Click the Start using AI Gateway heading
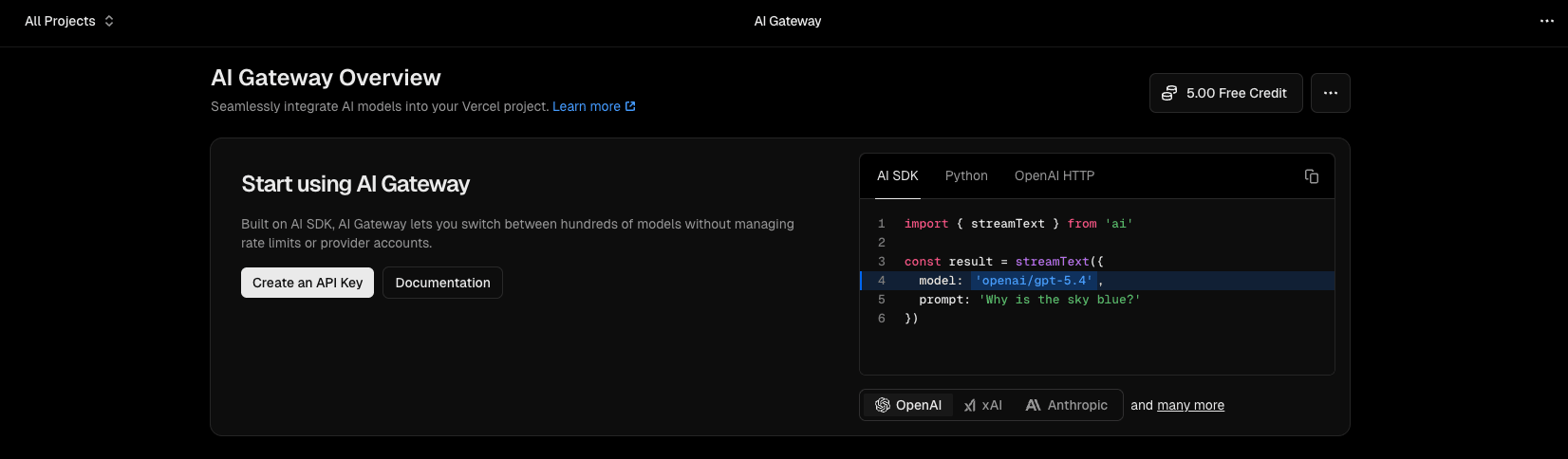This screenshot has width=1568, height=459. coord(355,184)
